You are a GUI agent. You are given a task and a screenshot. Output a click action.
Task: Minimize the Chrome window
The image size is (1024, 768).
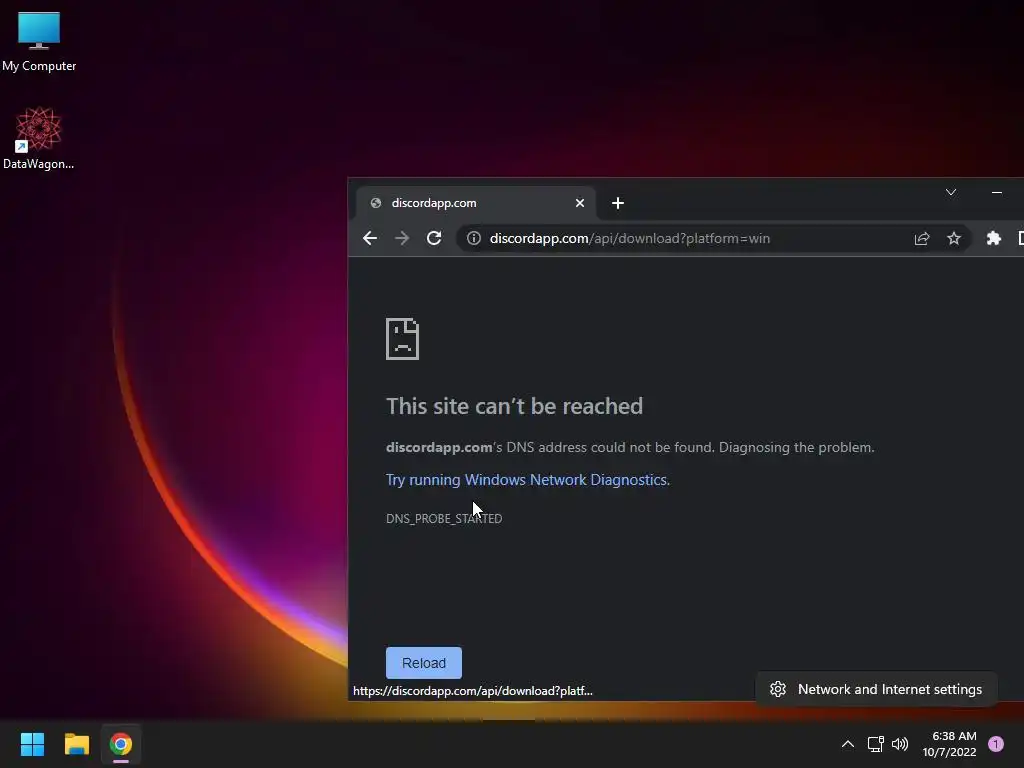997,192
